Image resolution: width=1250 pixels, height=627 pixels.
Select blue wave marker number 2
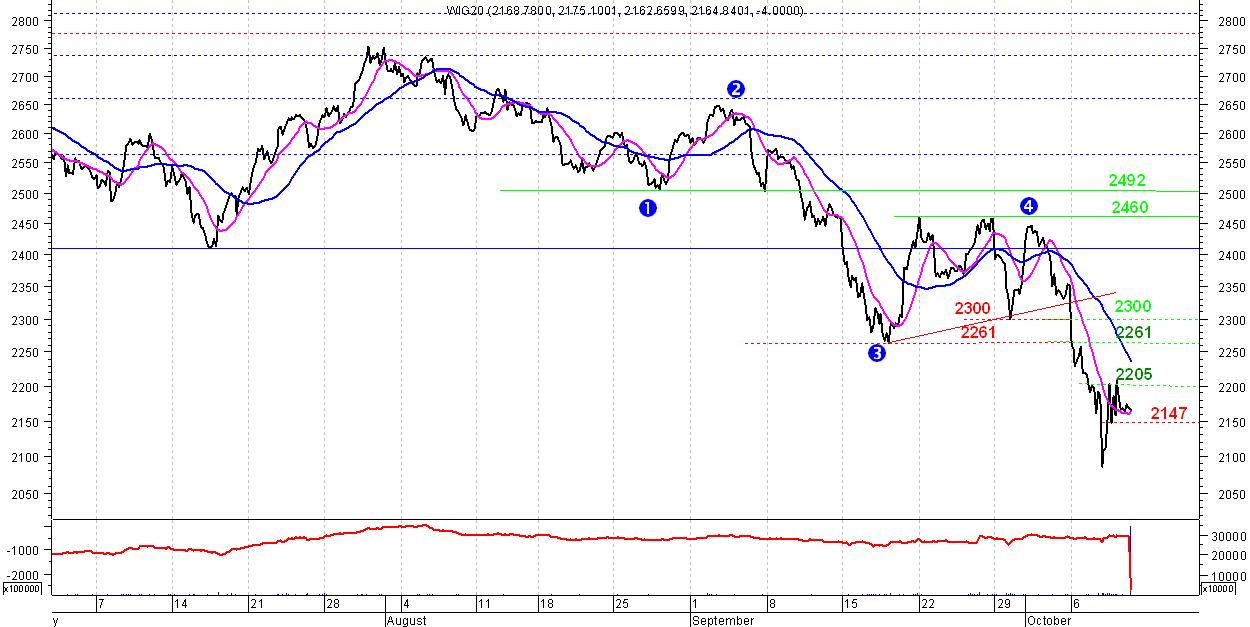click(x=736, y=88)
